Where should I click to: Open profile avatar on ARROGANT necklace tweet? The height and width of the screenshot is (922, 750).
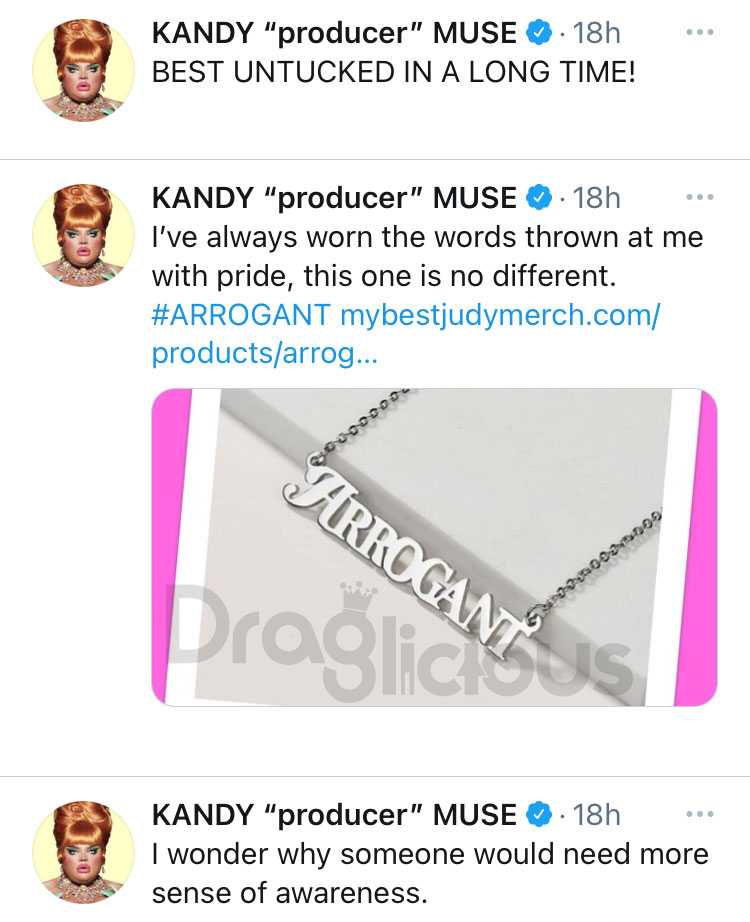pyautogui.click(x=83, y=235)
